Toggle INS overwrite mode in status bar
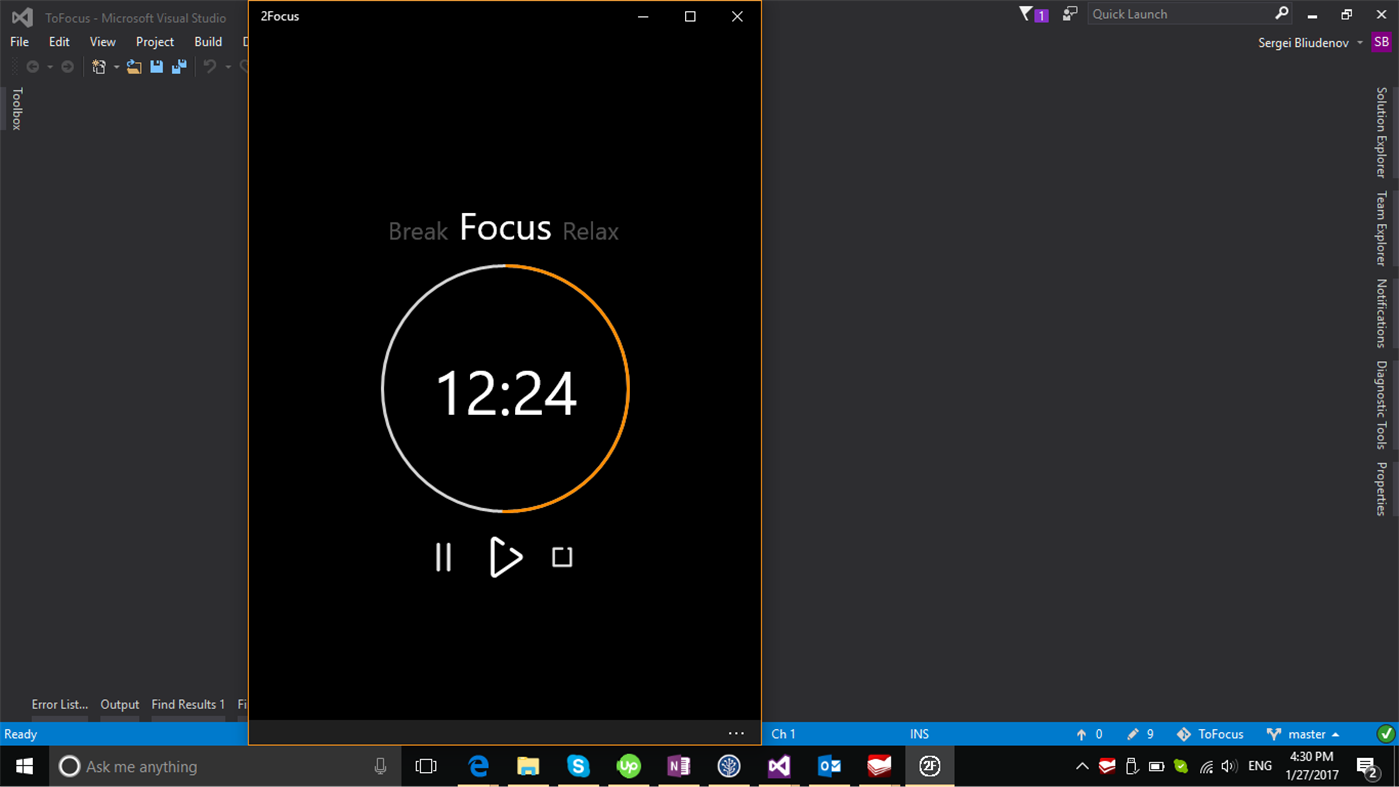The image size is (1399, 787). [919, 733]
